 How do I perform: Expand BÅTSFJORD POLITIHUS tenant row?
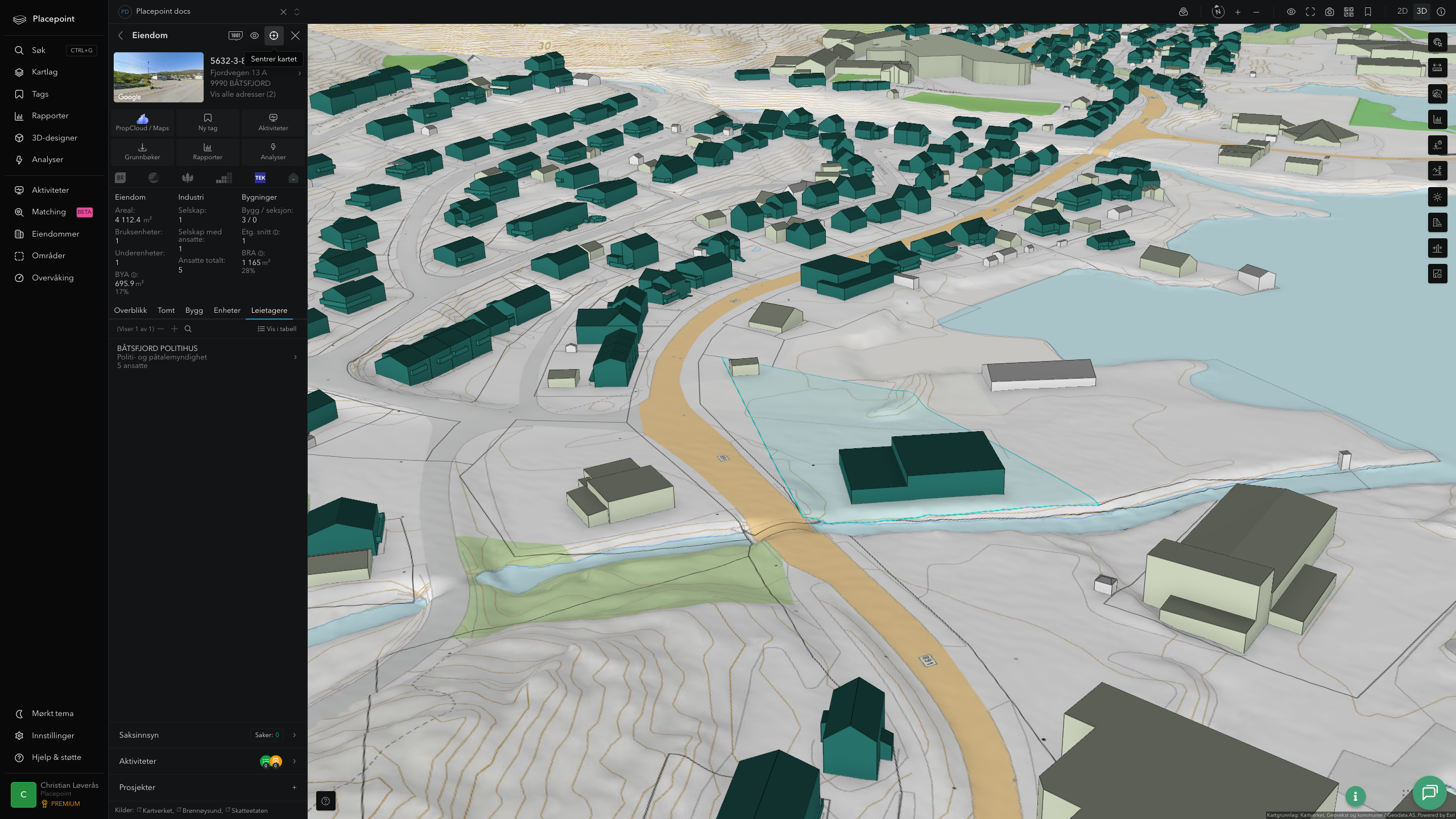click(x=208, y=357)
